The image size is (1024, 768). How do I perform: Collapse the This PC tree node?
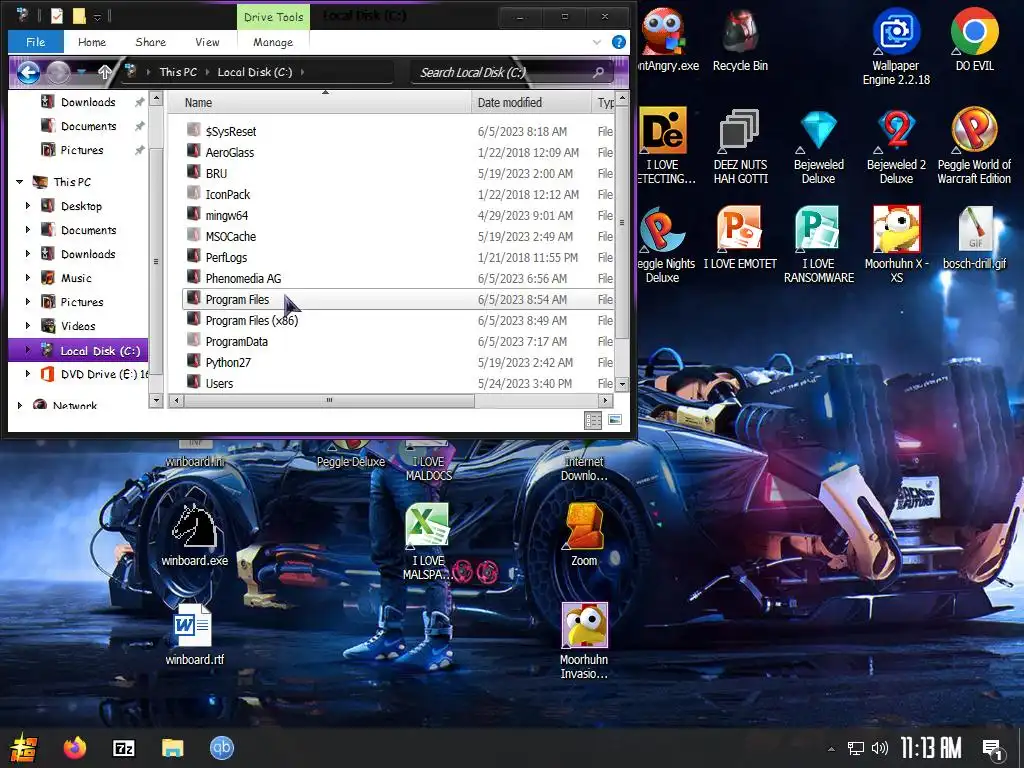pyautogui.click(x=20, y=182)
